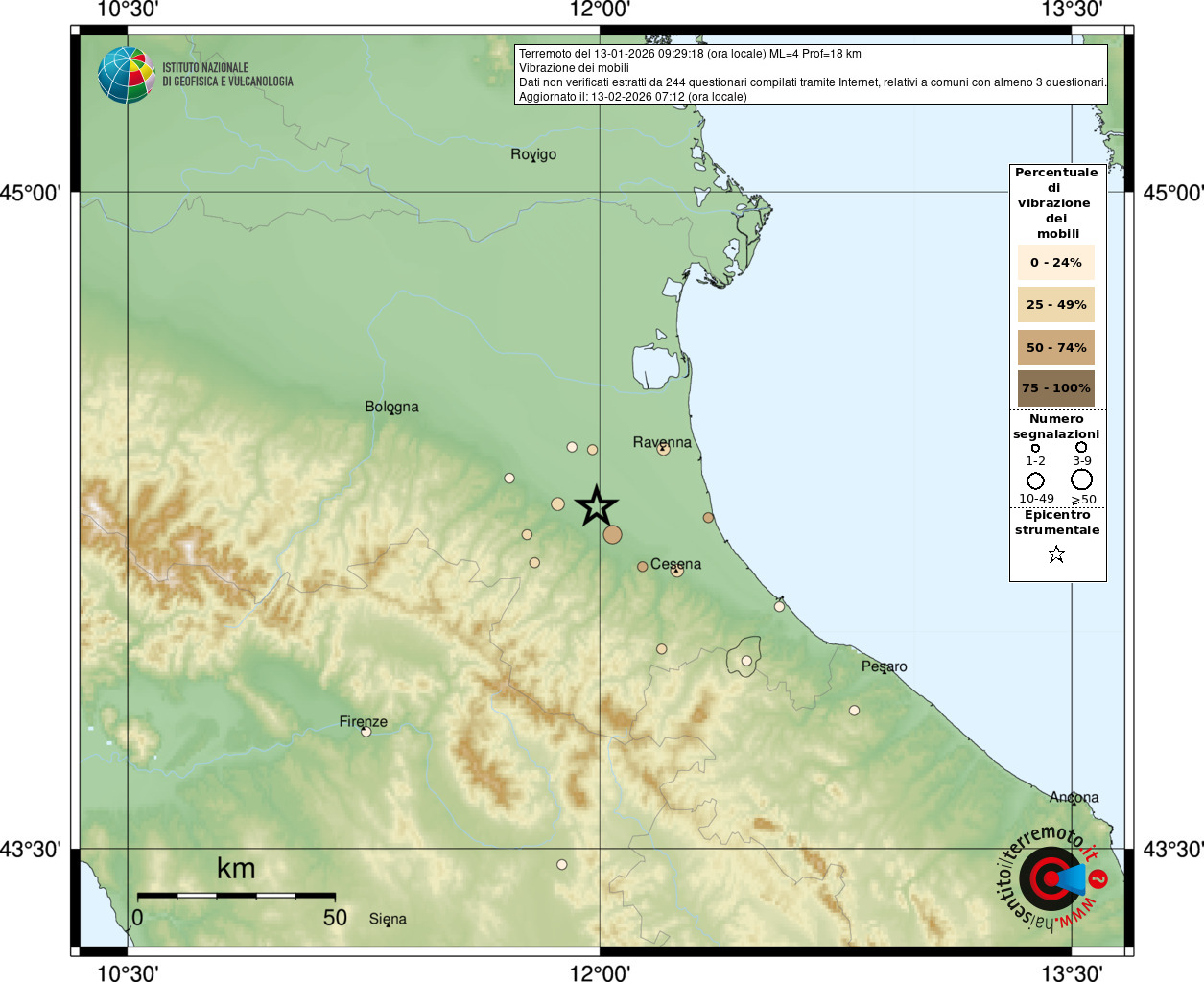Click the 25 - 49% color swatch
1204x982 pixels.
1055,304
